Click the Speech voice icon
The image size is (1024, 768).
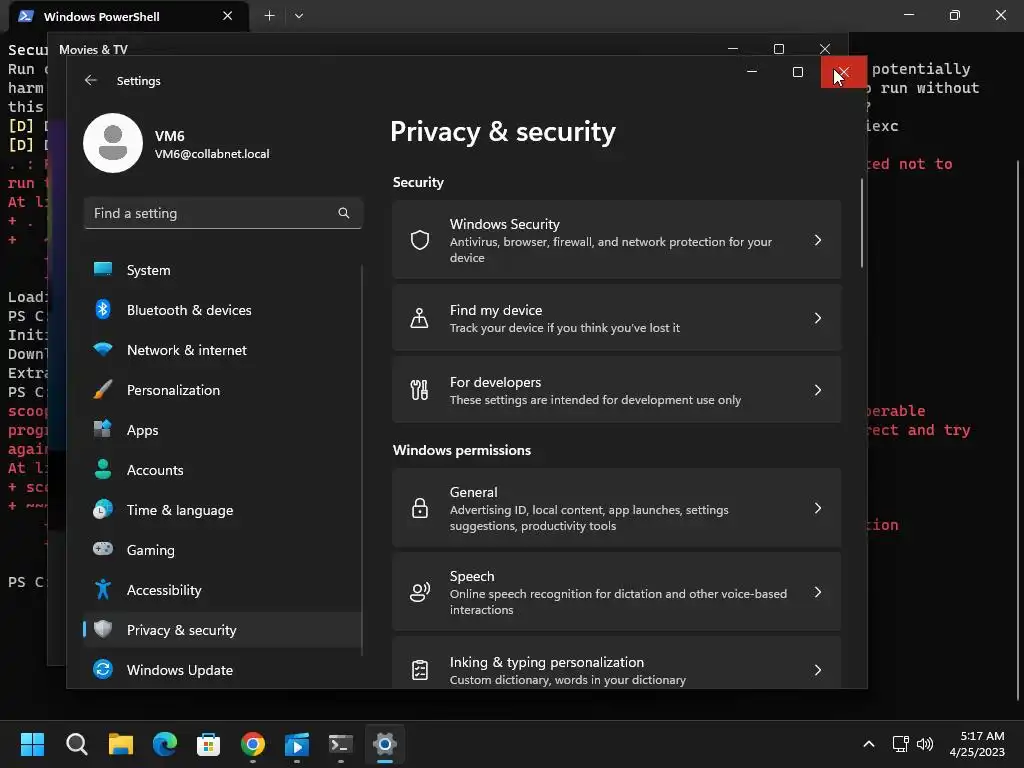click(419, 592)
